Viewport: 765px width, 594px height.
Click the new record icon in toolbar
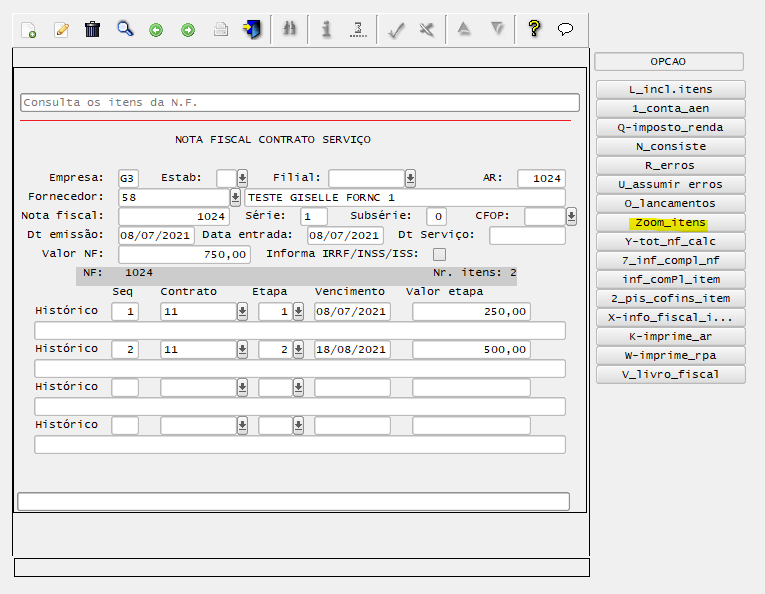coord(29,29)
